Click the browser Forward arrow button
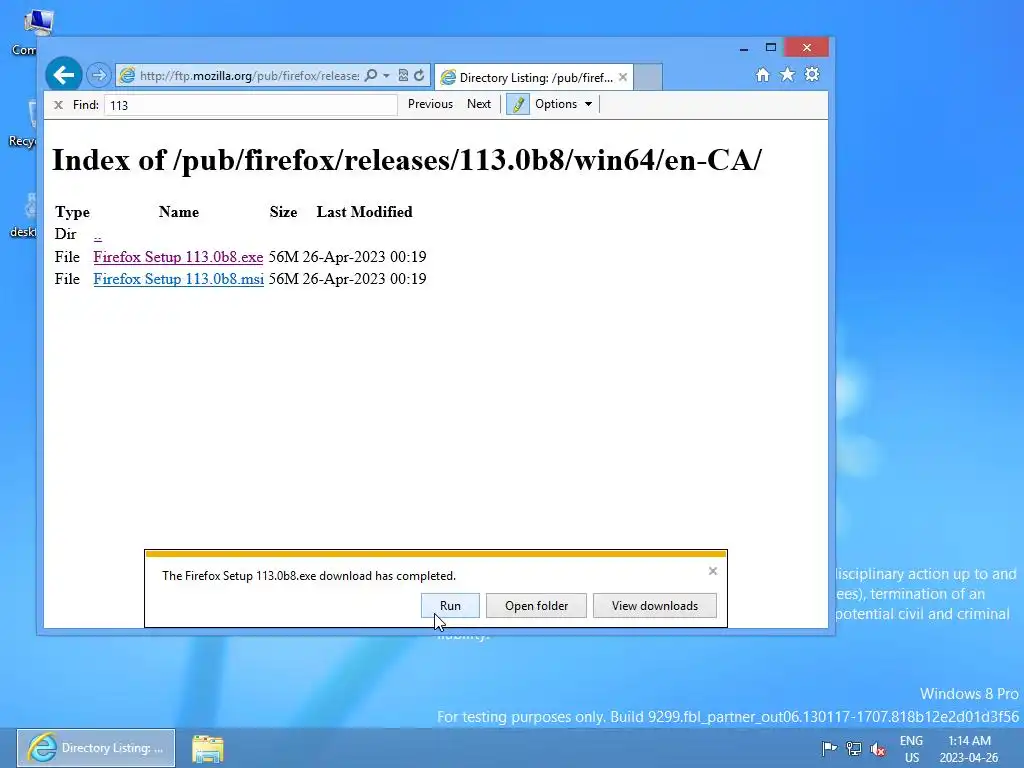 [99, 75]
